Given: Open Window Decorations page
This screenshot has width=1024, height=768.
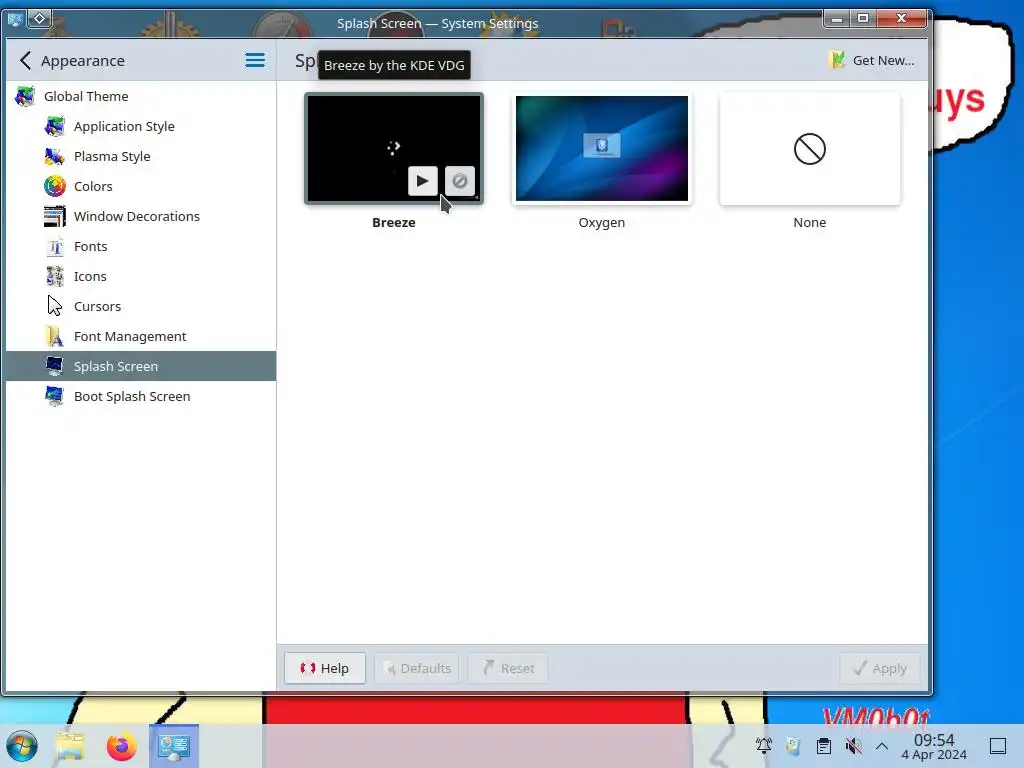Looking at the screenshot, I should [141, 217].
